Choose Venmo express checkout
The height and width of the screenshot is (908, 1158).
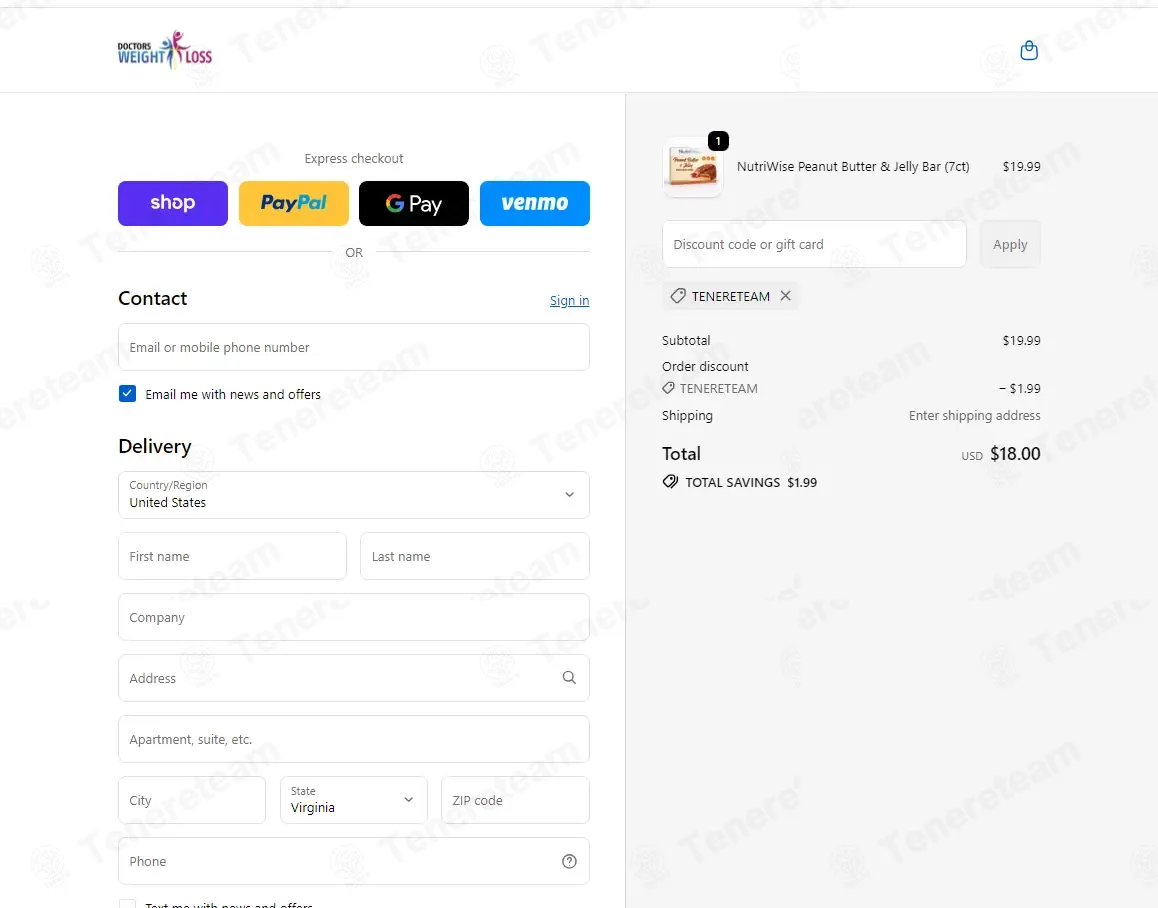tap(535, 203)
